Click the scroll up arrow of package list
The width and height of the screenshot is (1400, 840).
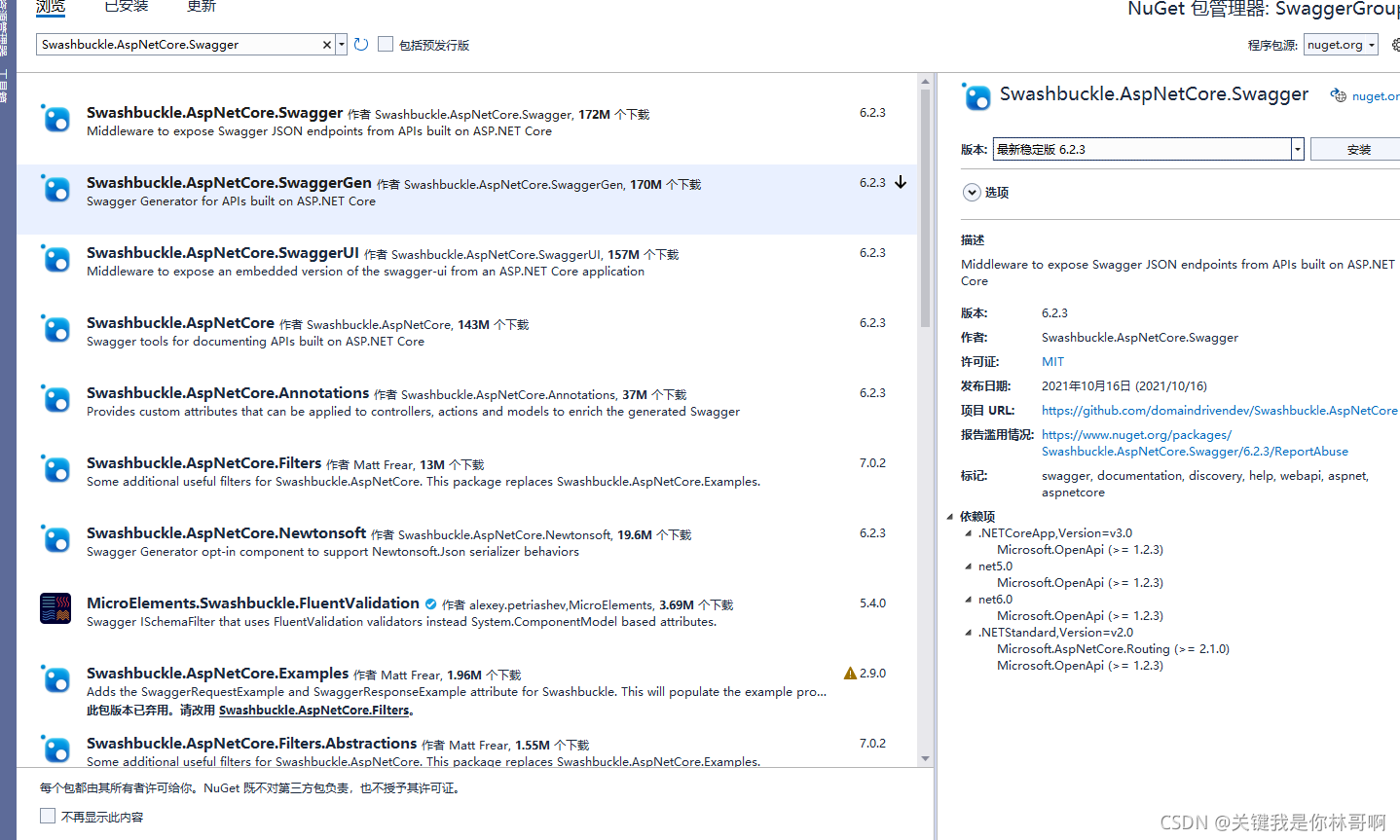[925, 82]
